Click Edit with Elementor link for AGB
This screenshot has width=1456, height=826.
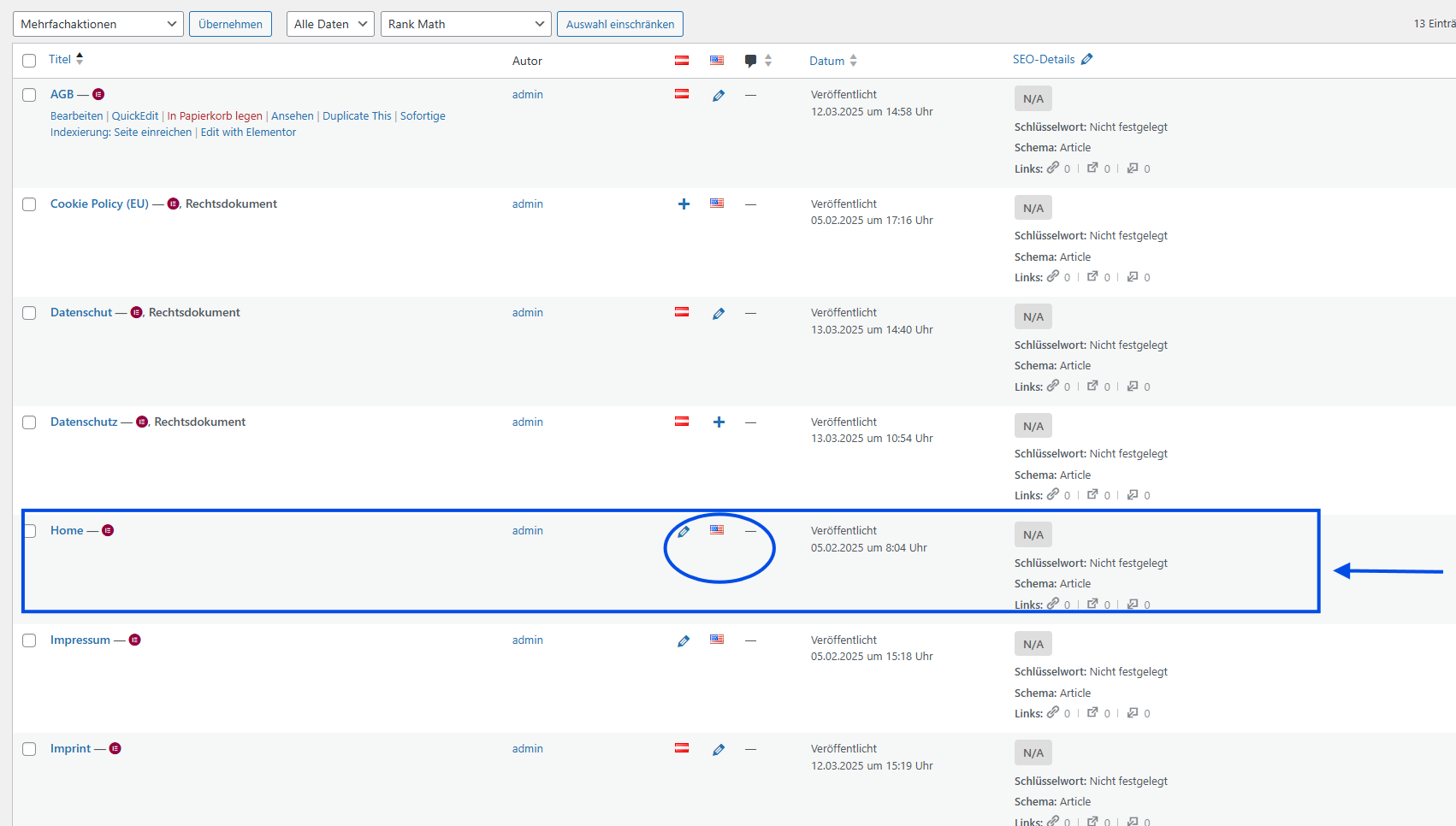point(248,133)
